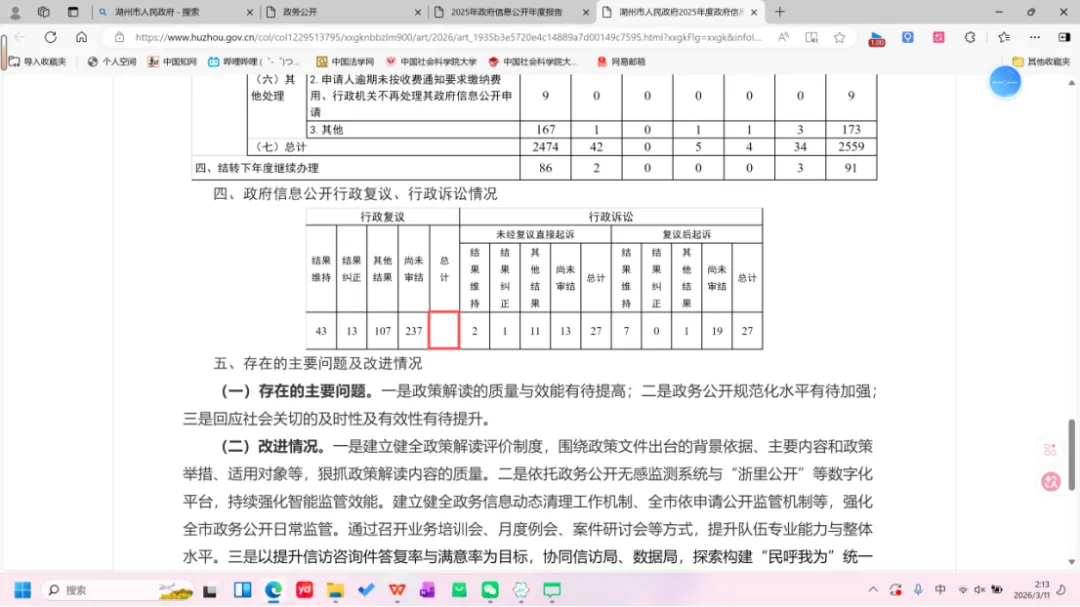This screenshot has width=1080, height=607.
Task: Click the empty 总计 cell under 行政复议
Action: click(444, 330)
